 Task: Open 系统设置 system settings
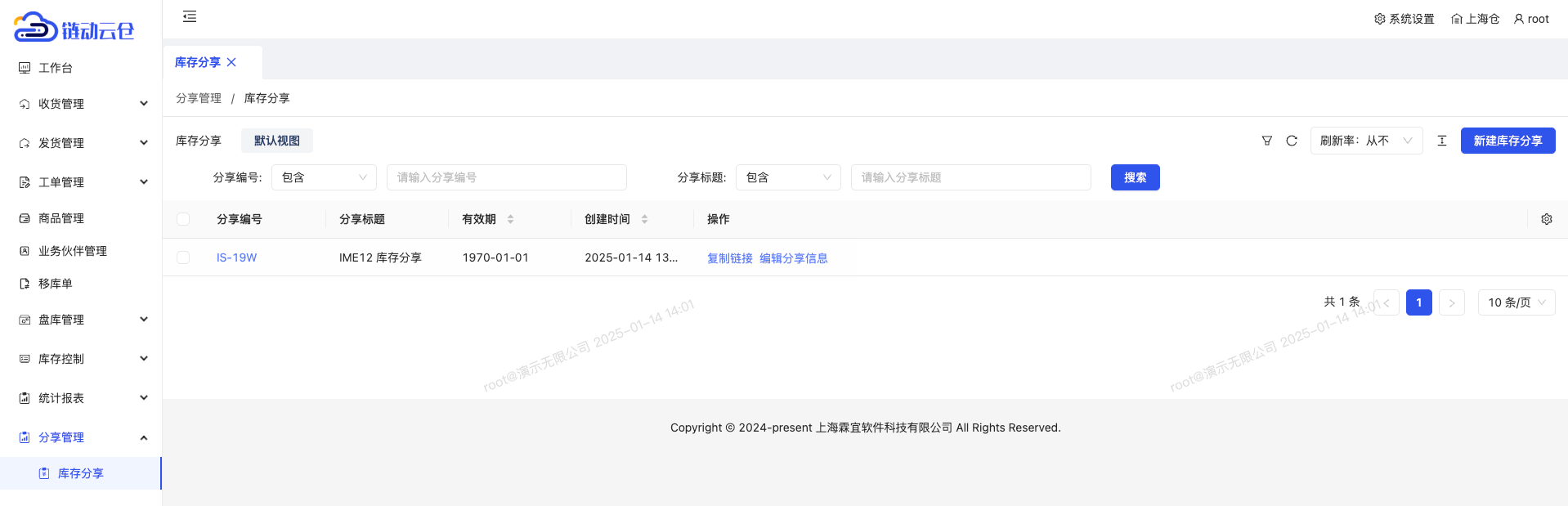(x=1404, y=19)
